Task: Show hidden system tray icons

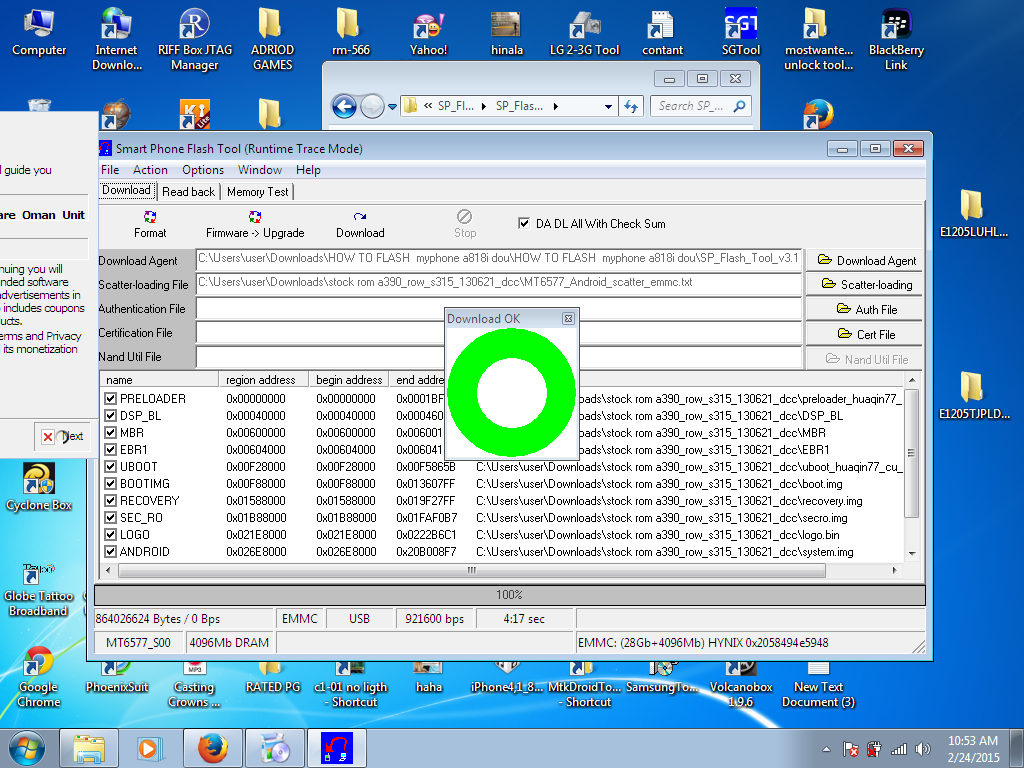Action: pyautogui.click(x=826, y=749)
